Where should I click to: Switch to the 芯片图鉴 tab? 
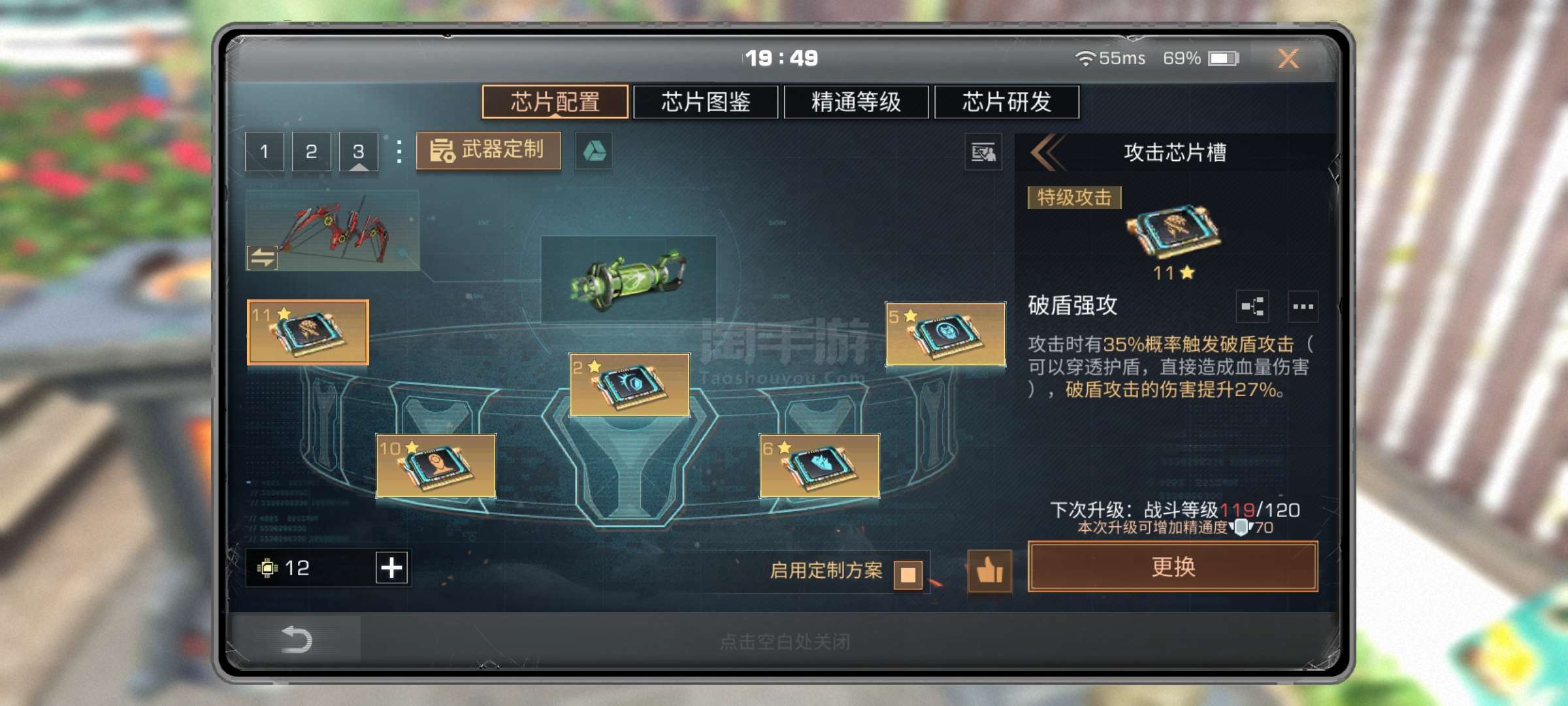pos(706,102)
